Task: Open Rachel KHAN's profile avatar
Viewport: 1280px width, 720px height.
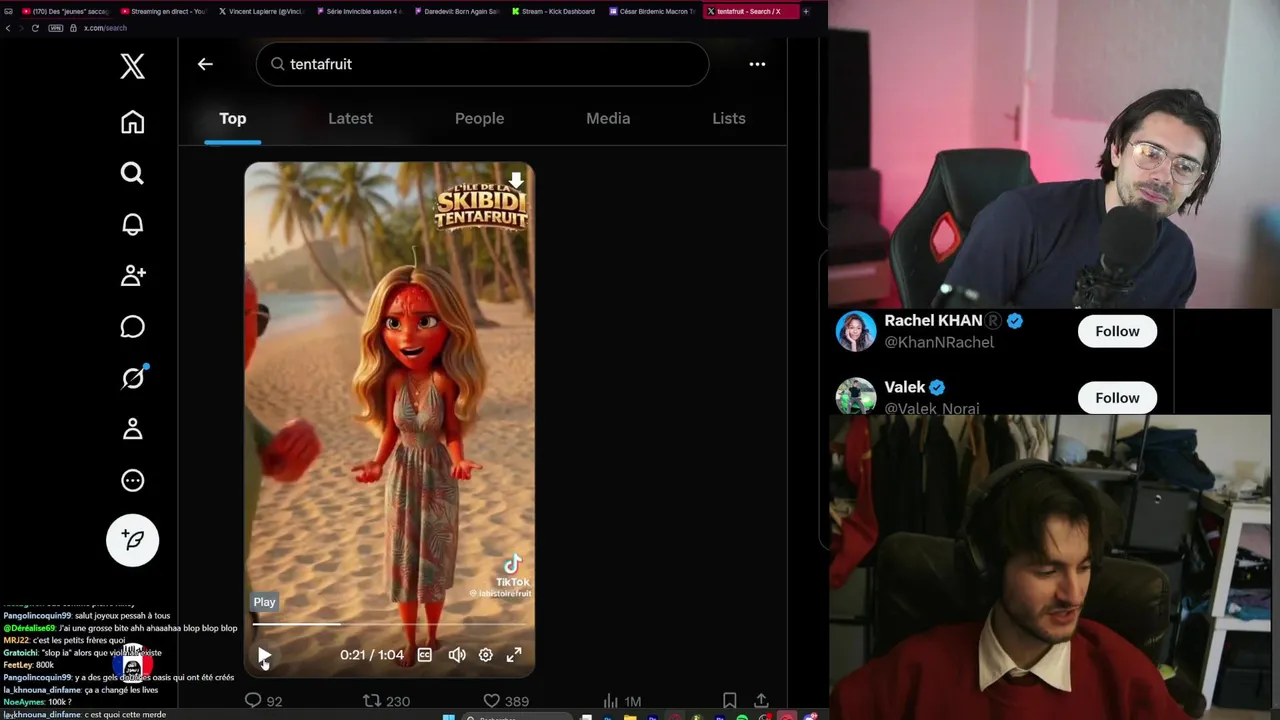Action: click(x=856, y=332)
